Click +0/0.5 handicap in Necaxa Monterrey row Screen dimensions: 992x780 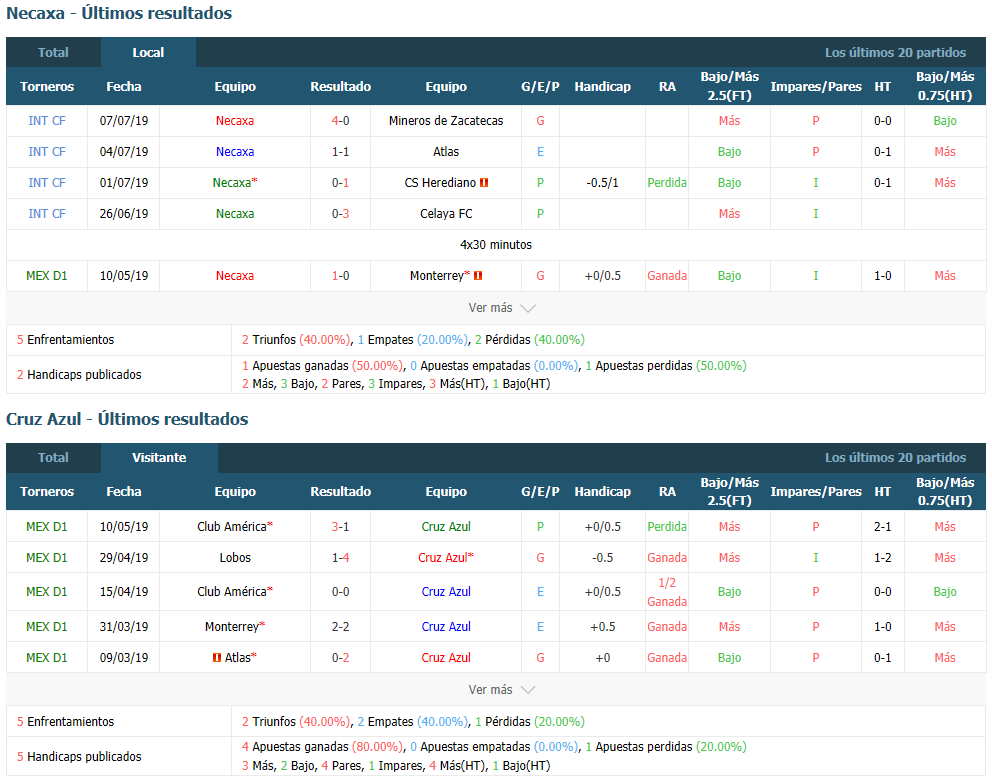602,276
